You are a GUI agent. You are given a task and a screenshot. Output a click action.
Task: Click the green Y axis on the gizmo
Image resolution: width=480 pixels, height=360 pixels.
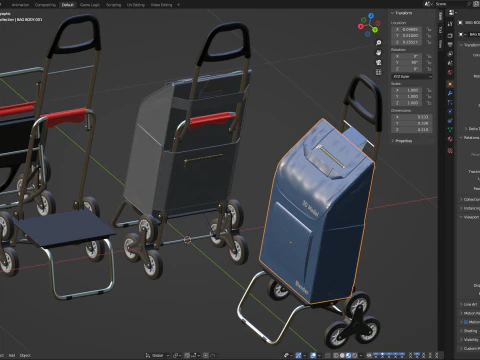click(375, 30)
